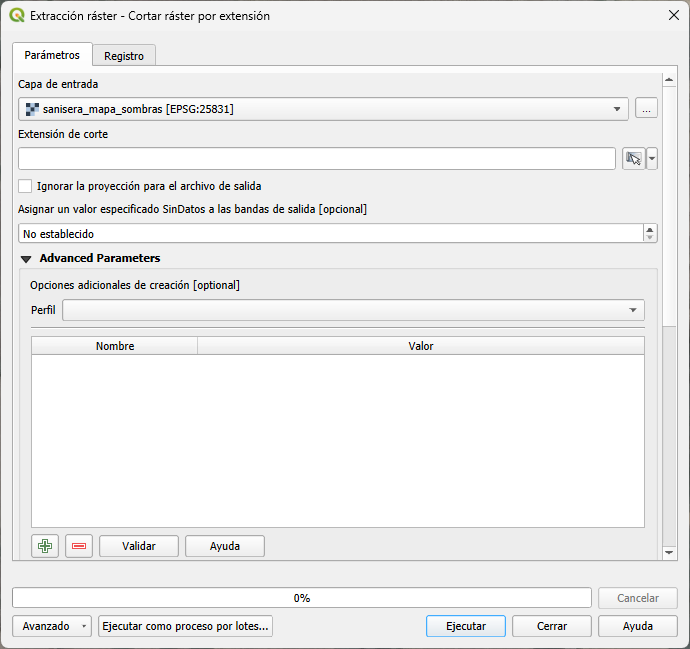Image resolution: width=690 pixels, height=649 pixels.
Task: Click the NoData value spinner arrows
Action: click(x=650, y=233)
